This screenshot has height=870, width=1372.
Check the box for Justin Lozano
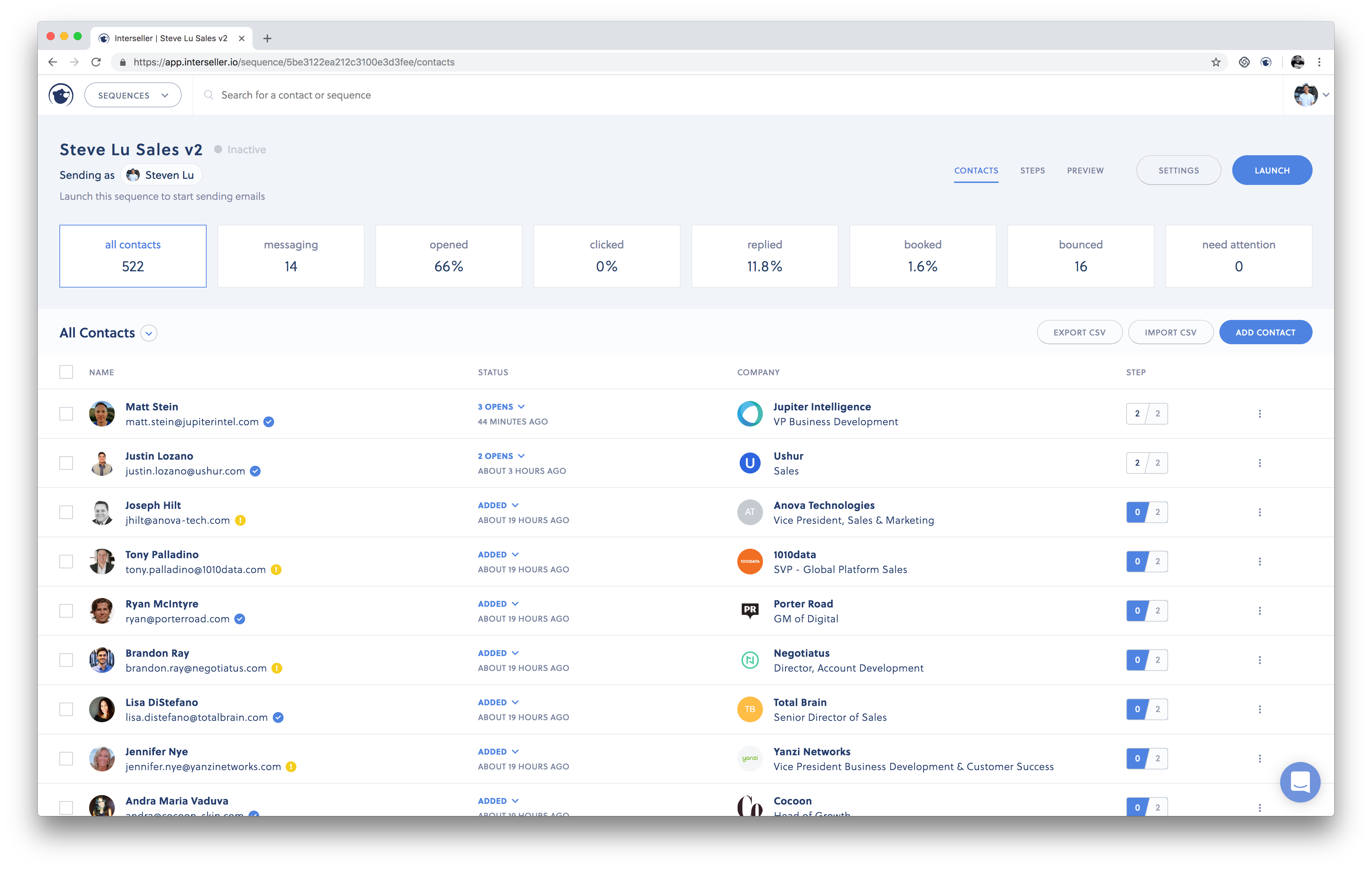(66, 463)
